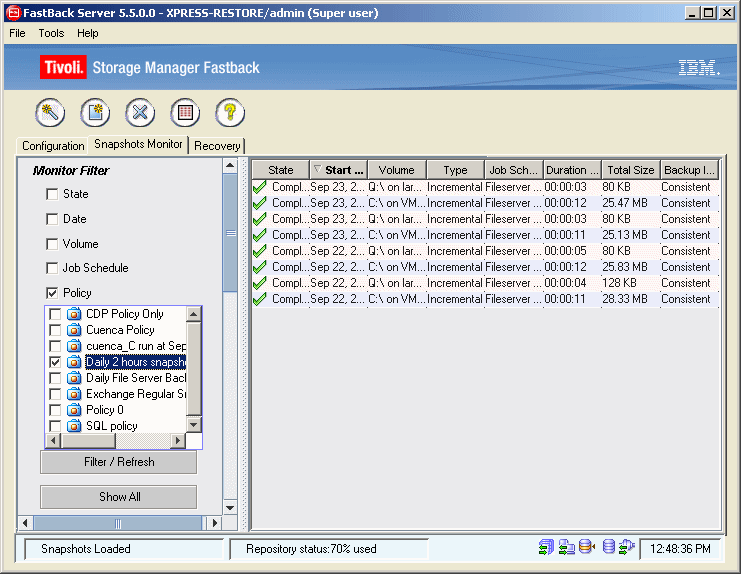The height and width of the screenshot is (574, 741).
Task: Click the Volume column header
Action: 396,170
